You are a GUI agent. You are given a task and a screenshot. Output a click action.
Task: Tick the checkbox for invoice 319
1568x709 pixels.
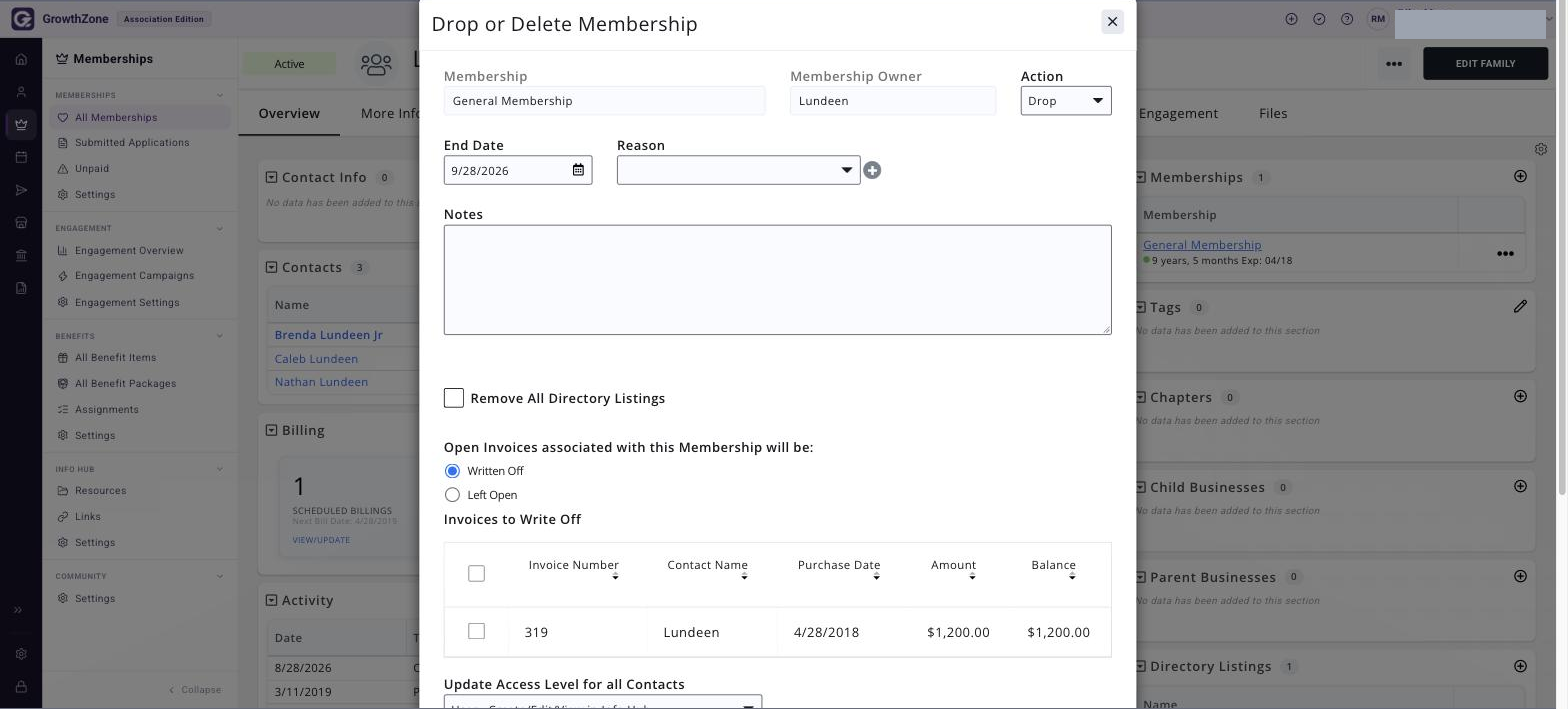point(476,631)
